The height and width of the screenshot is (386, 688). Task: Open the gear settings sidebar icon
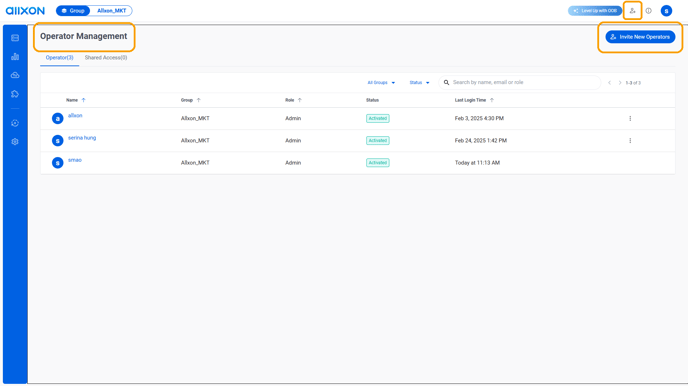(15, 142)
